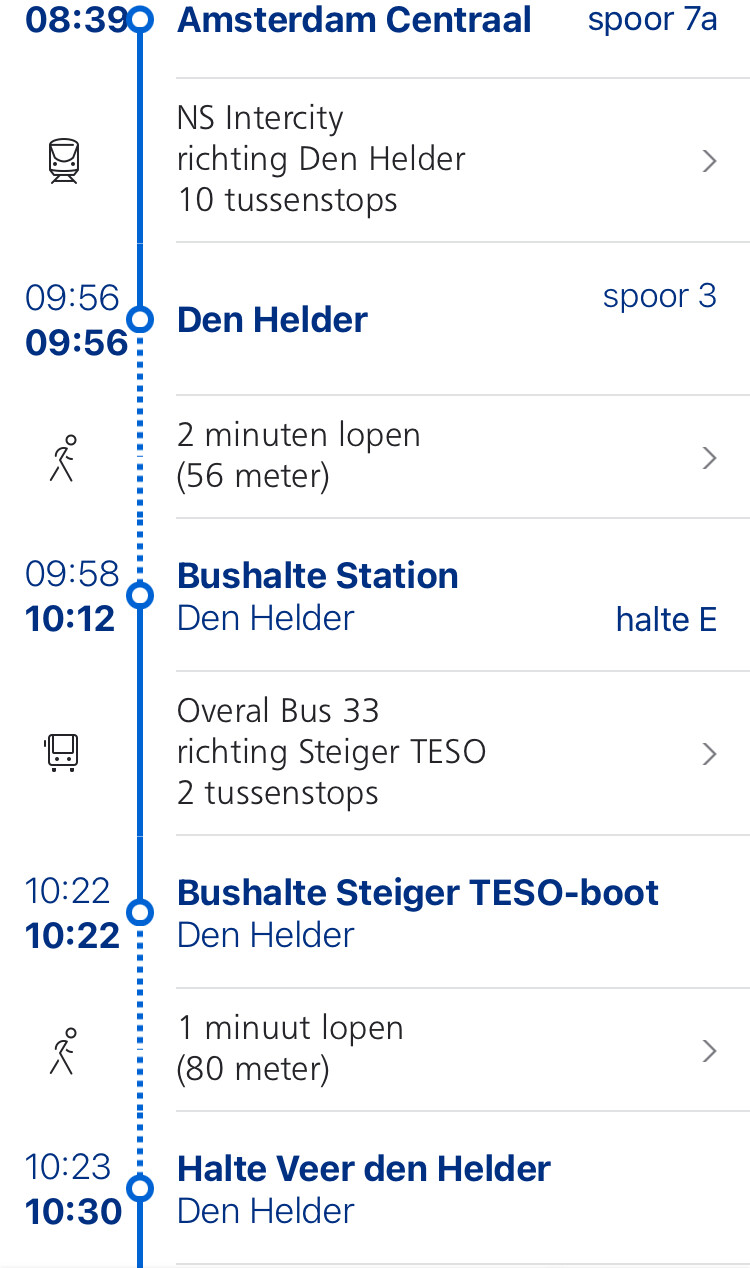This screenshot has width=750, height=1268.
Task: Tap the Bushalte Station circle marker
Action: coord(141,595)
